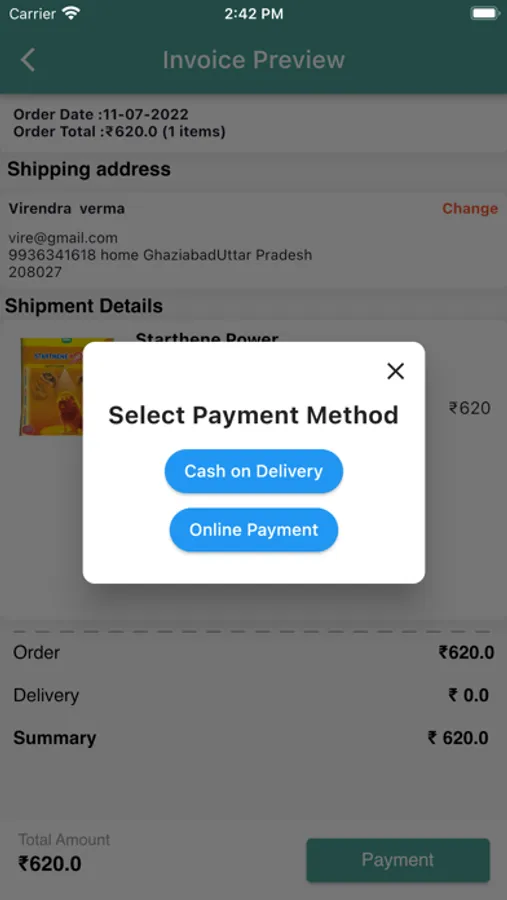
Task: Close the Select Payment Method dialog
Action: 396,371
